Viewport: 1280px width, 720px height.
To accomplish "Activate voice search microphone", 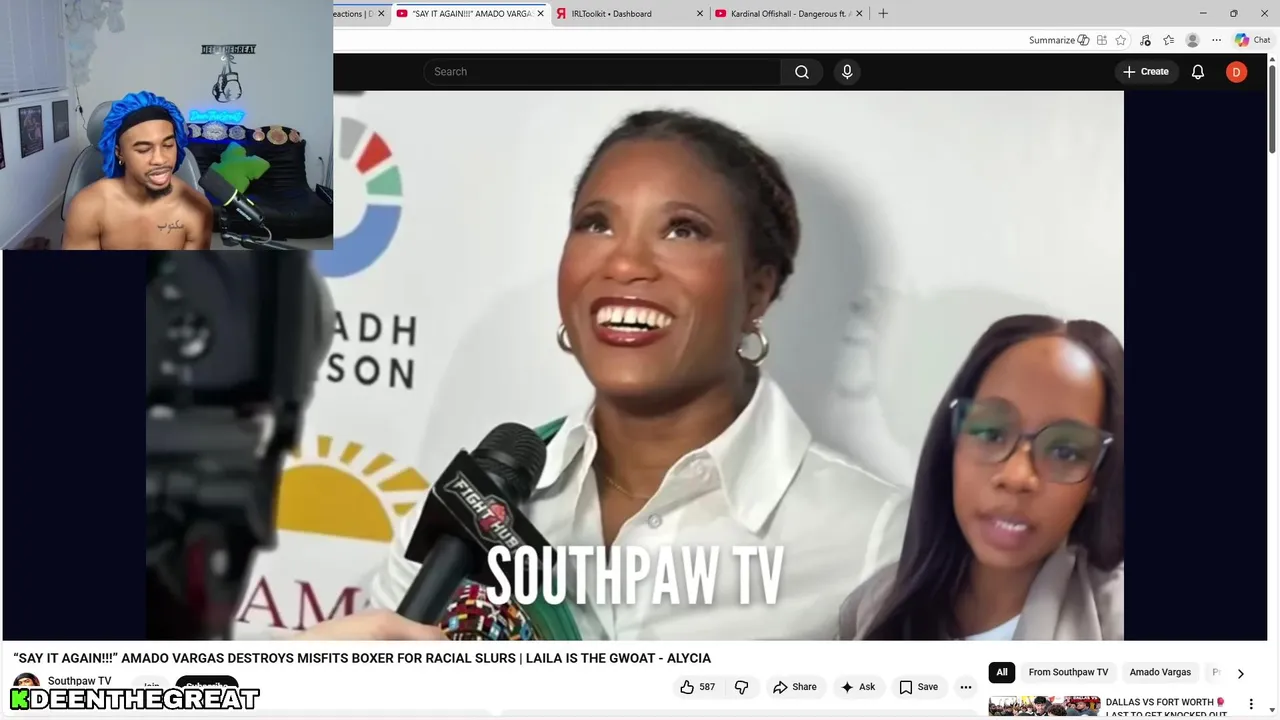I will pos(847,72).
